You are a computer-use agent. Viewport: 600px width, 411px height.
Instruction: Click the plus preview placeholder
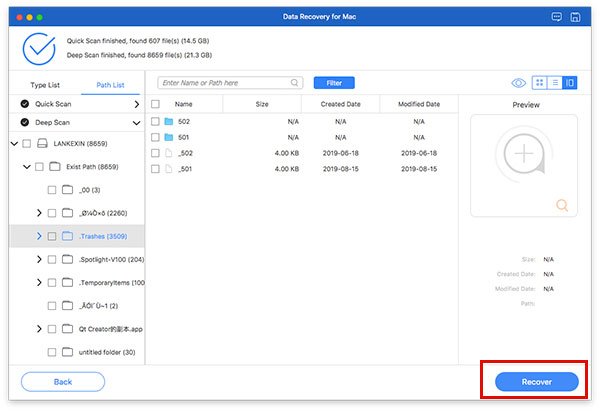click(x=524, y=154)
